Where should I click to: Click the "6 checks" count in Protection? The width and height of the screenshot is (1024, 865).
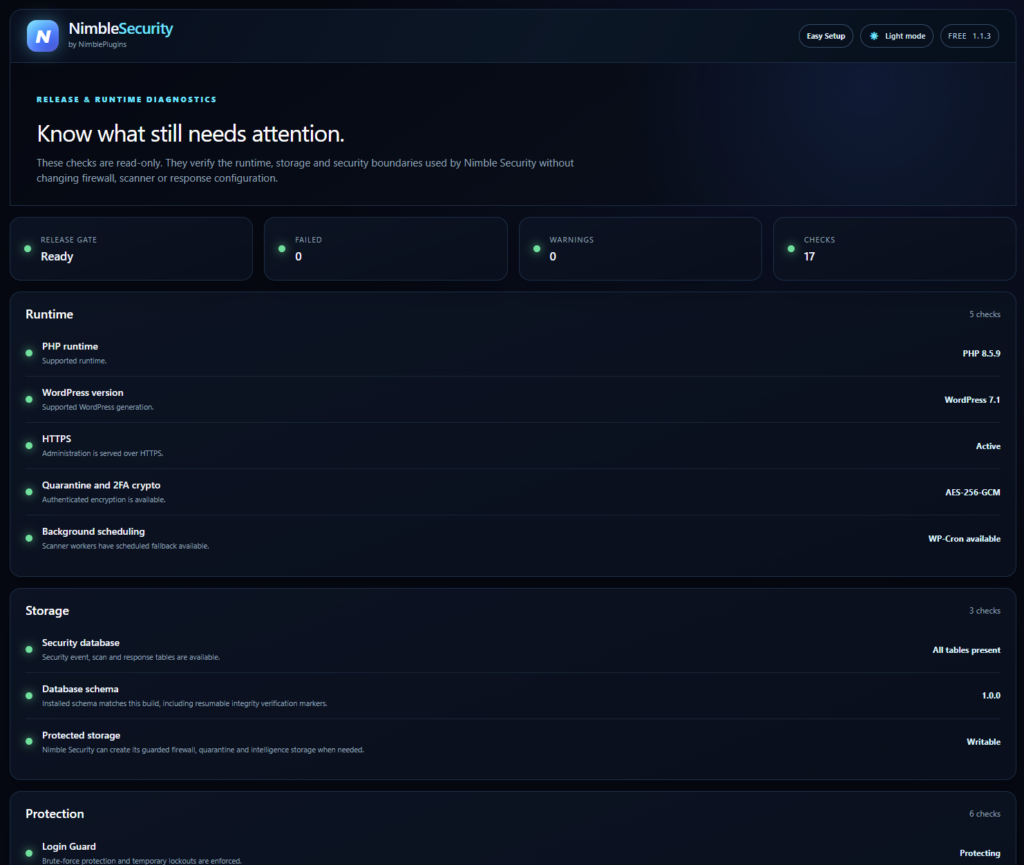(x=984, y=814)
